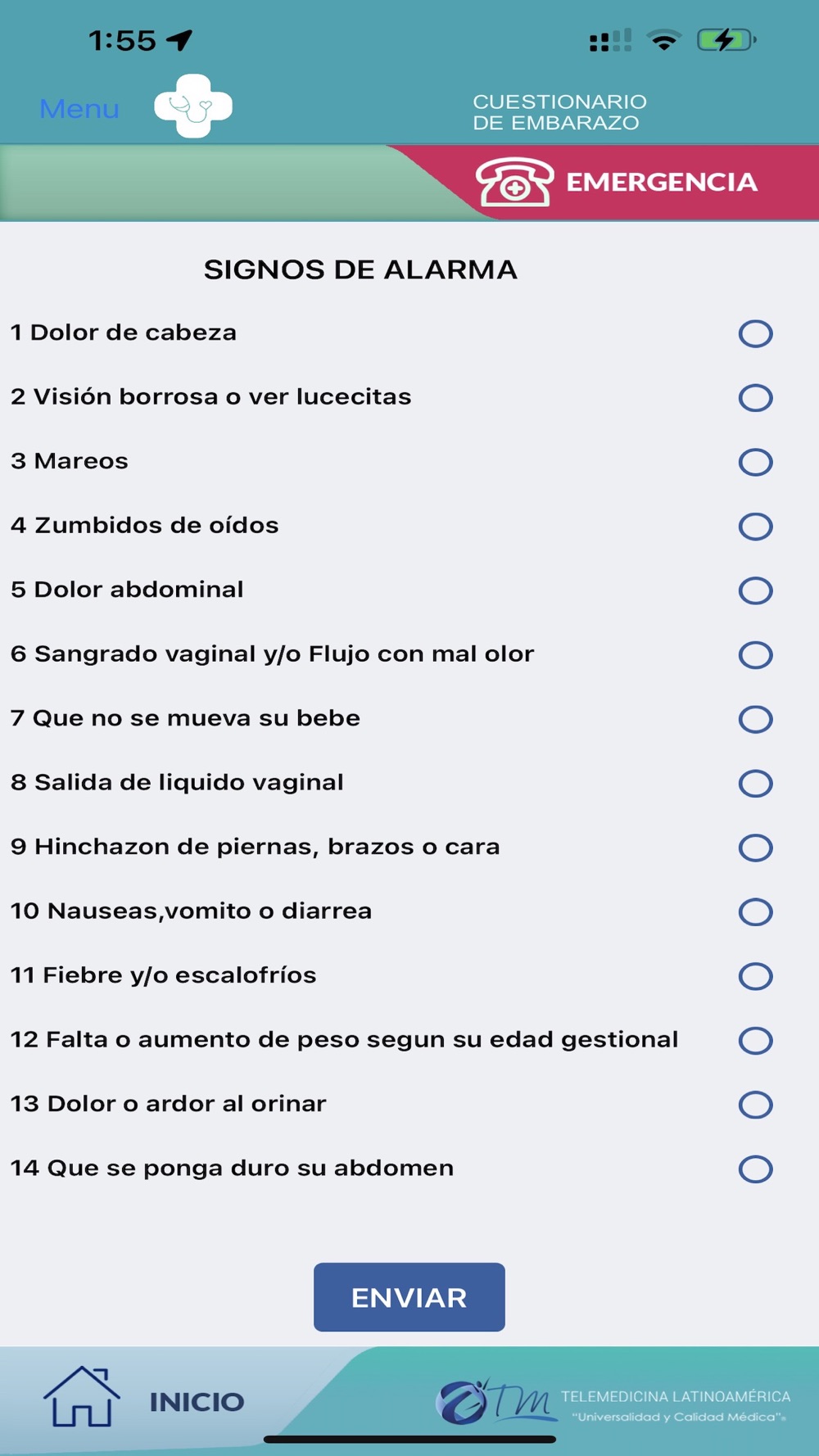Tap the emergency telephone icon

(x=514, y=182)
